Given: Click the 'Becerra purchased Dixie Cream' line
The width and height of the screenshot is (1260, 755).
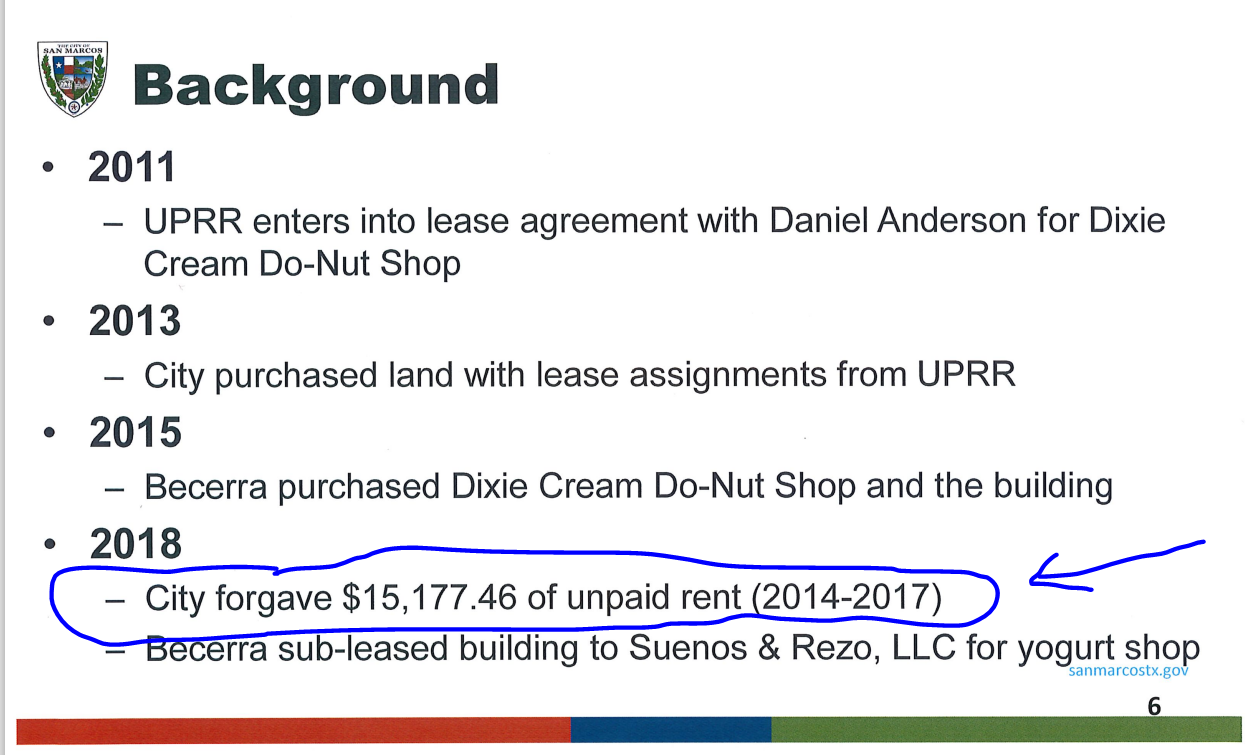Looking at the screenshot, I should 628,487.
